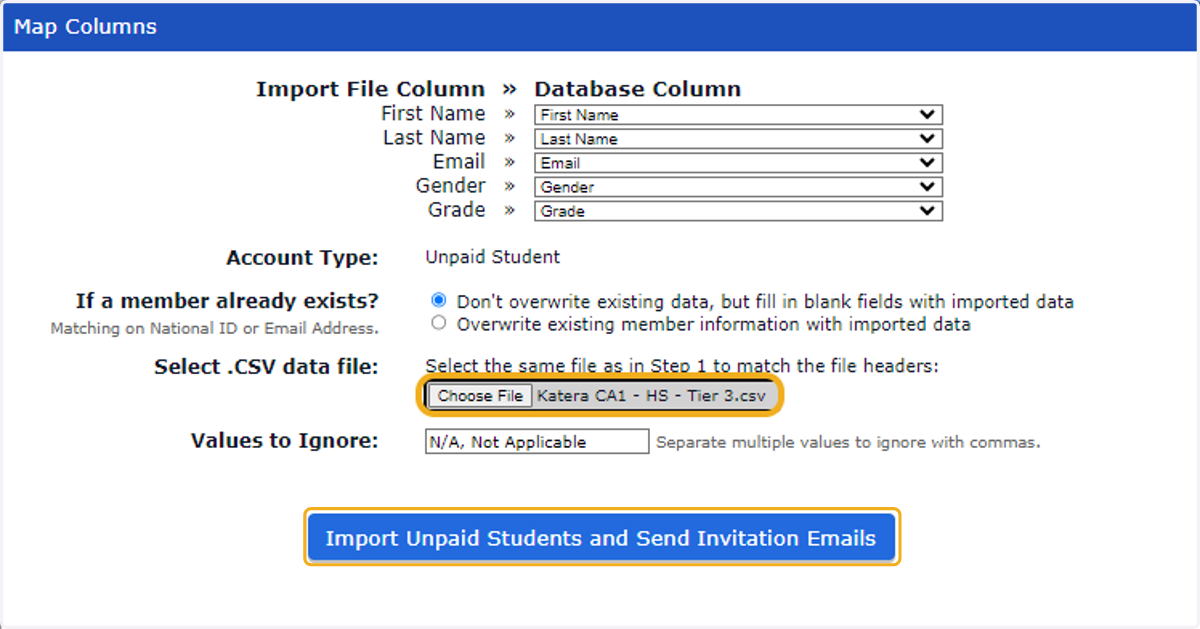This screenshot has width=1200, height=629.
Task: Click the "Account Type:" label
Action: tap(303, 258)
